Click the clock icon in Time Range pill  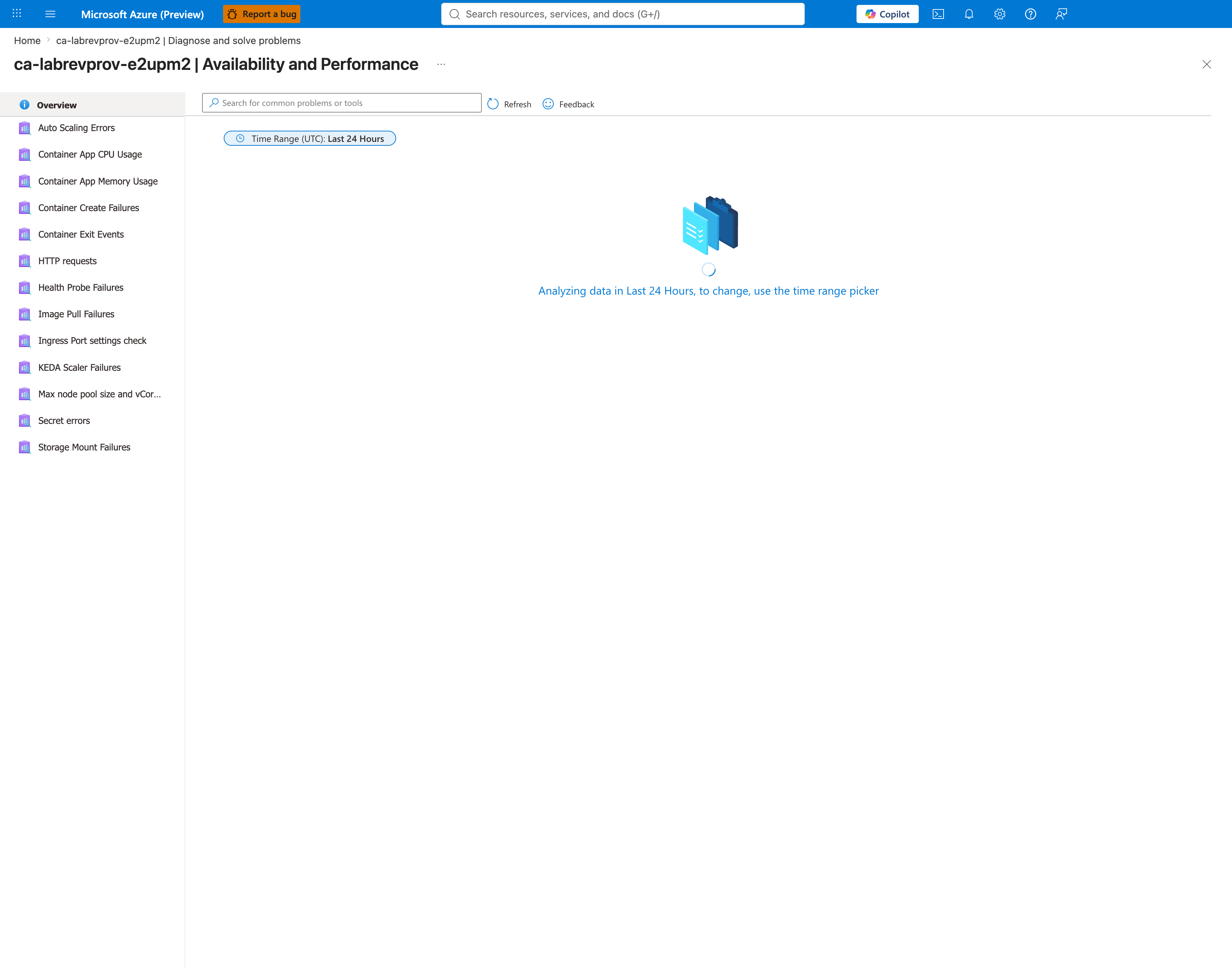point(240,138)
